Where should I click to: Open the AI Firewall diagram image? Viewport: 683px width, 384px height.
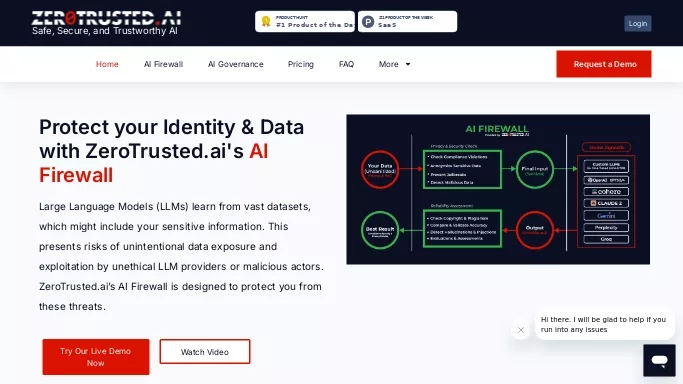coord(498,189)
